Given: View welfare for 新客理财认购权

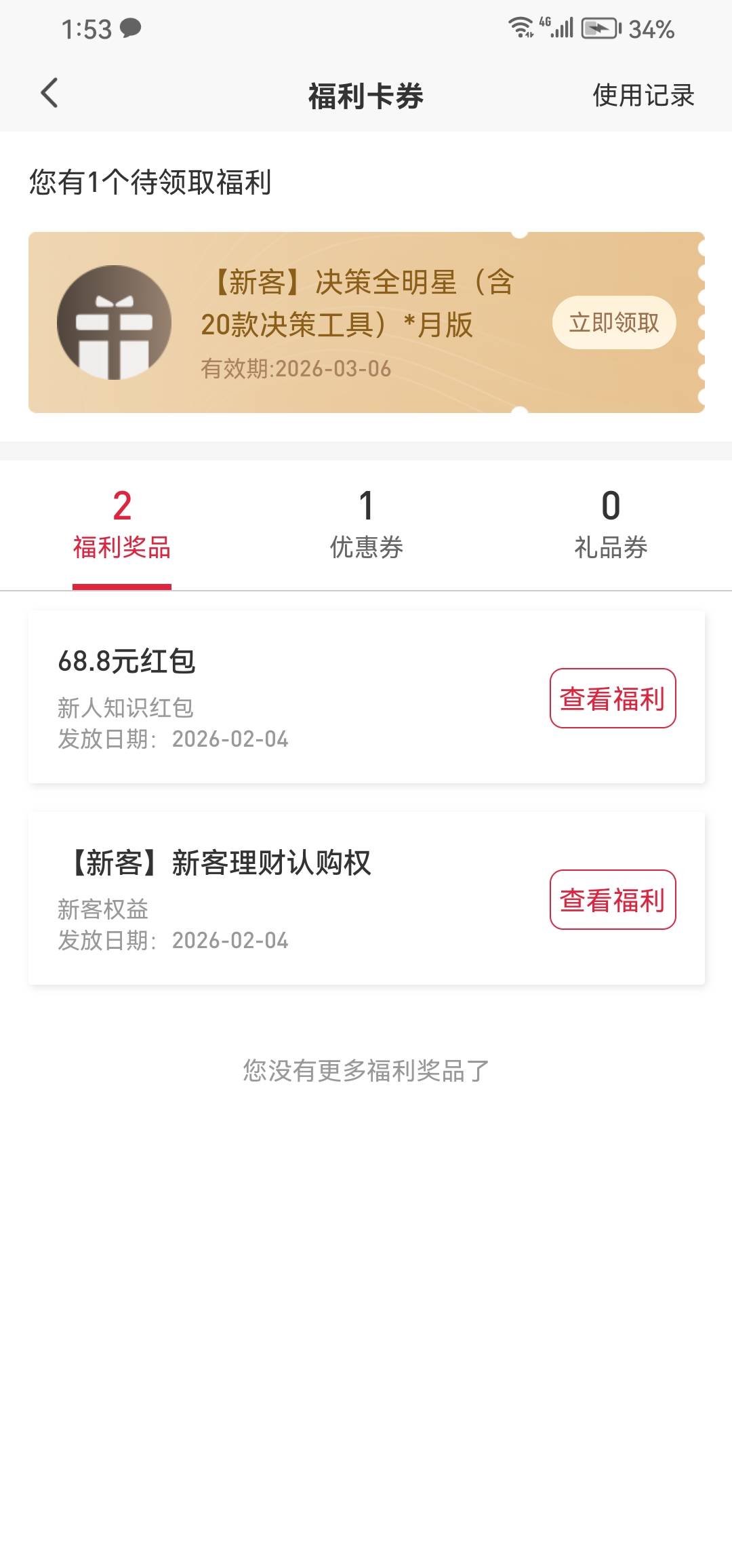Looking at the screenshot, I should [613, 900].
